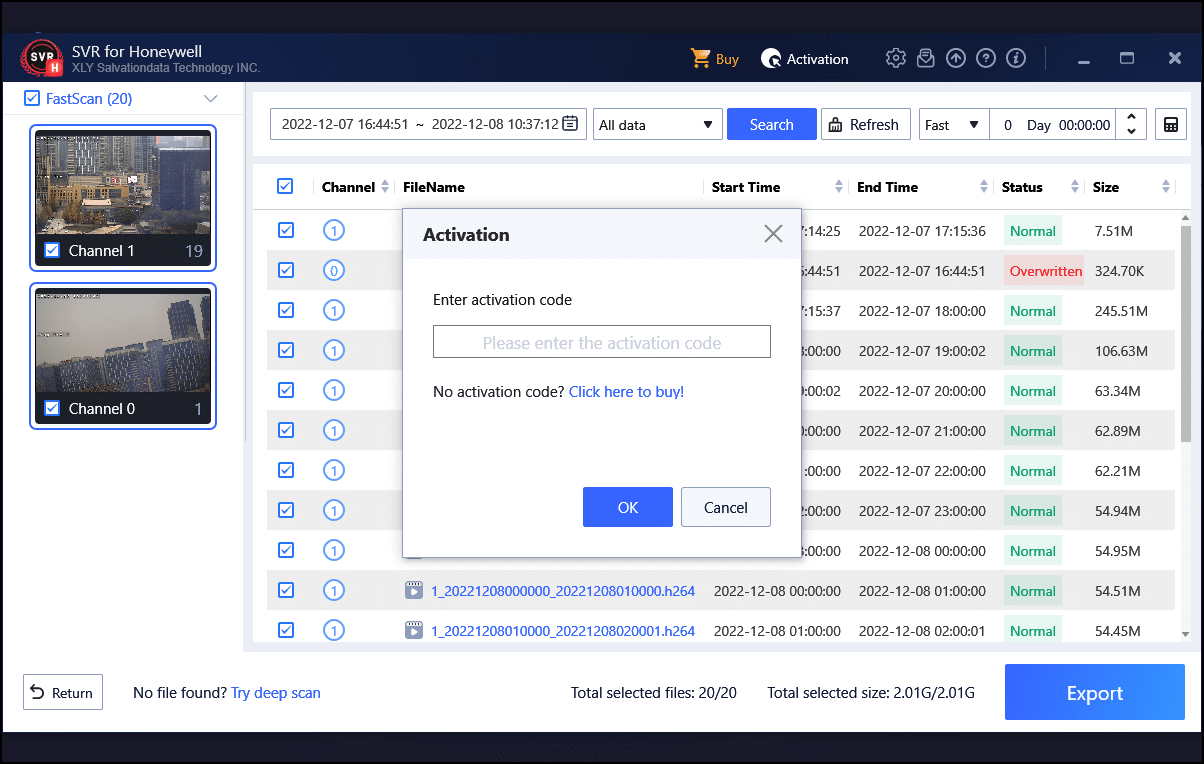This screenshot has width=1204, height=764.
Task: Click the 'Click here to buy!' link
Action: tap(626, 392)
